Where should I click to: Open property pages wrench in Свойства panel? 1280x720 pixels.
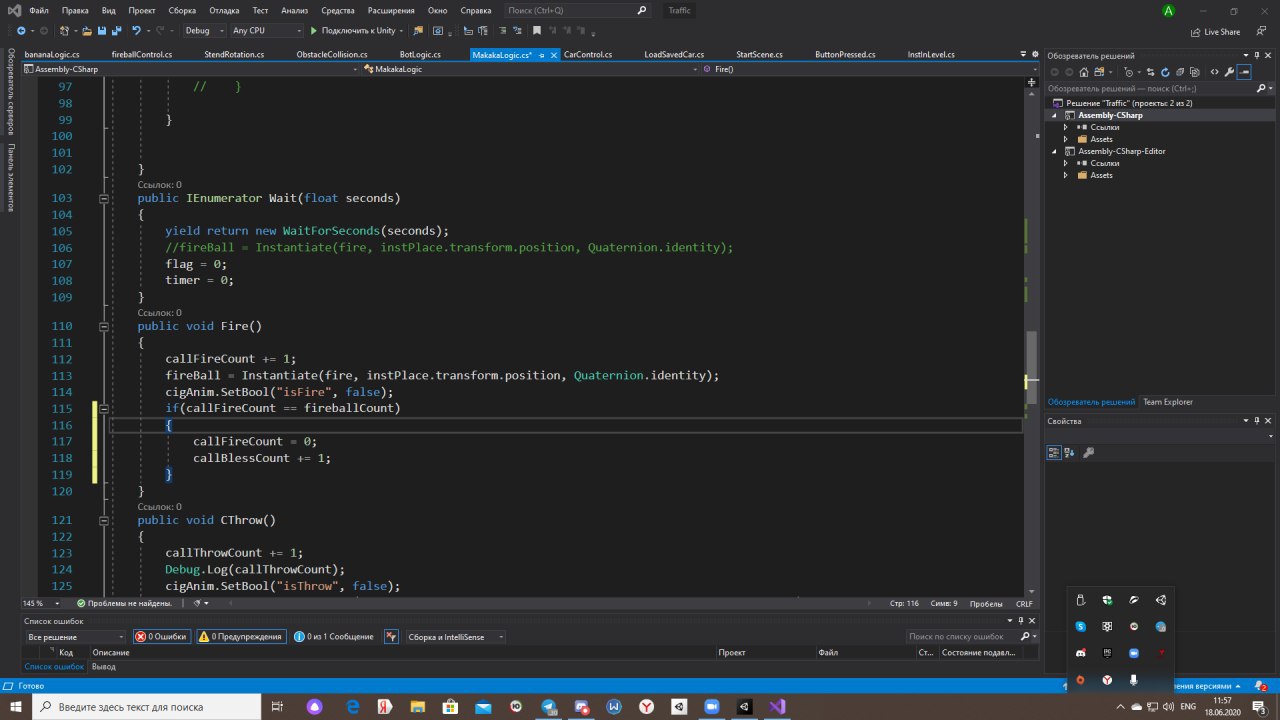[1089, 453]
